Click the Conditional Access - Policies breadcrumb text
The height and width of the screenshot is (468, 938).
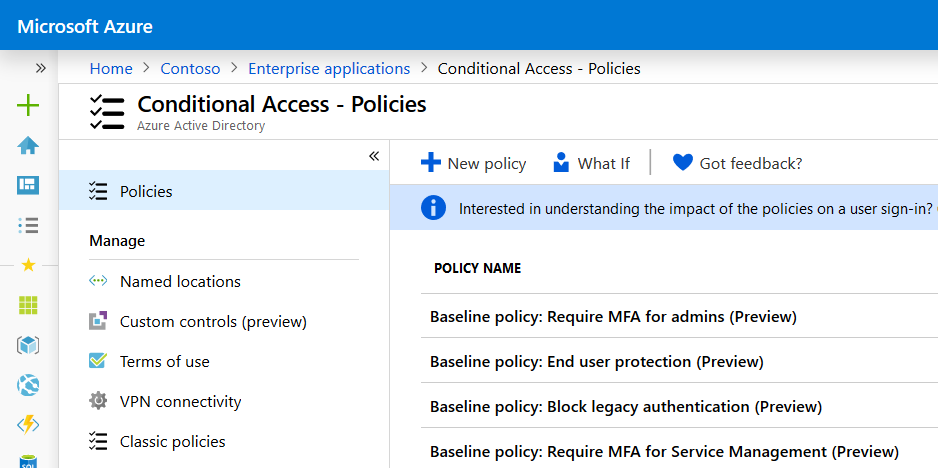[539, 69]
